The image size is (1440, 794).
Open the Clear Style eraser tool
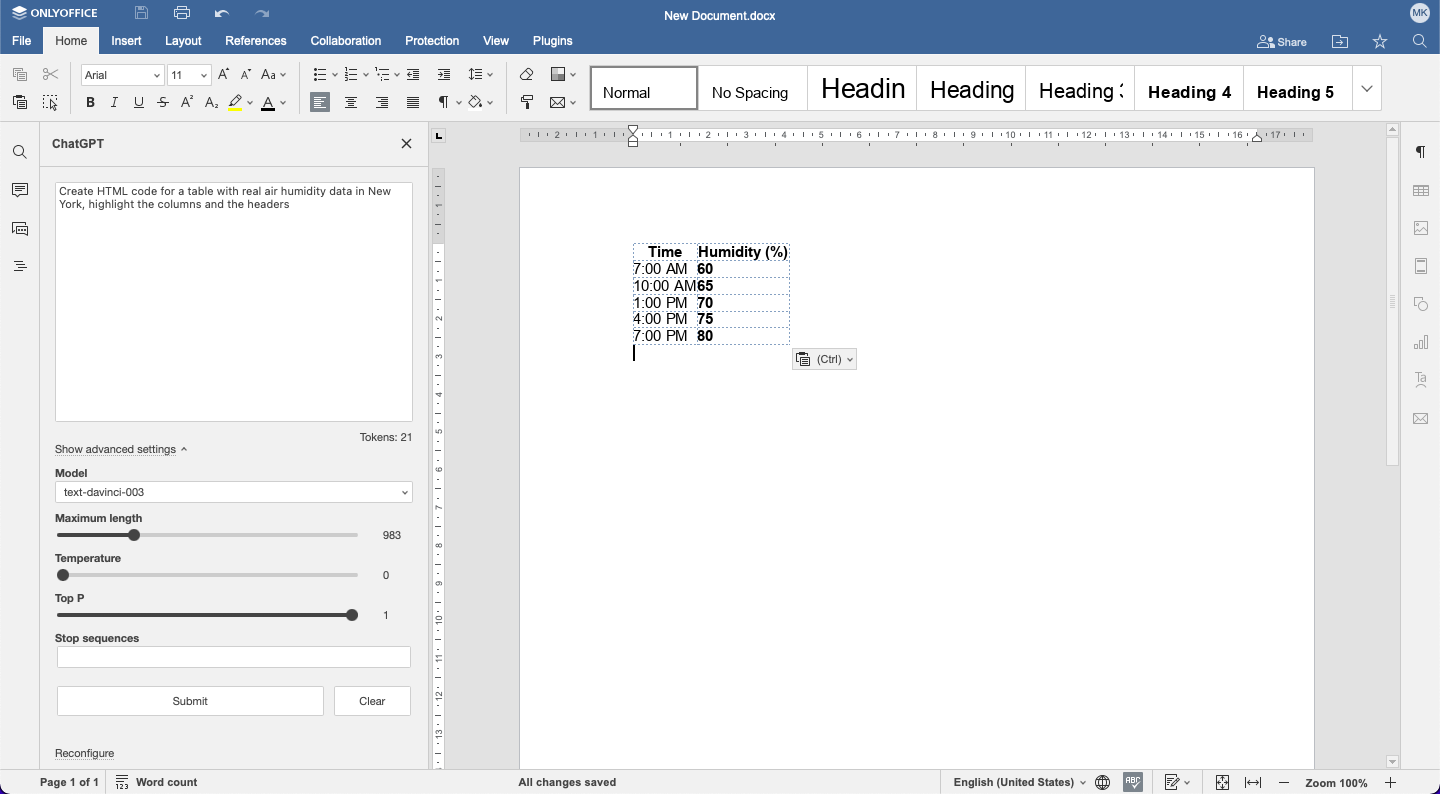click(527, 74)
